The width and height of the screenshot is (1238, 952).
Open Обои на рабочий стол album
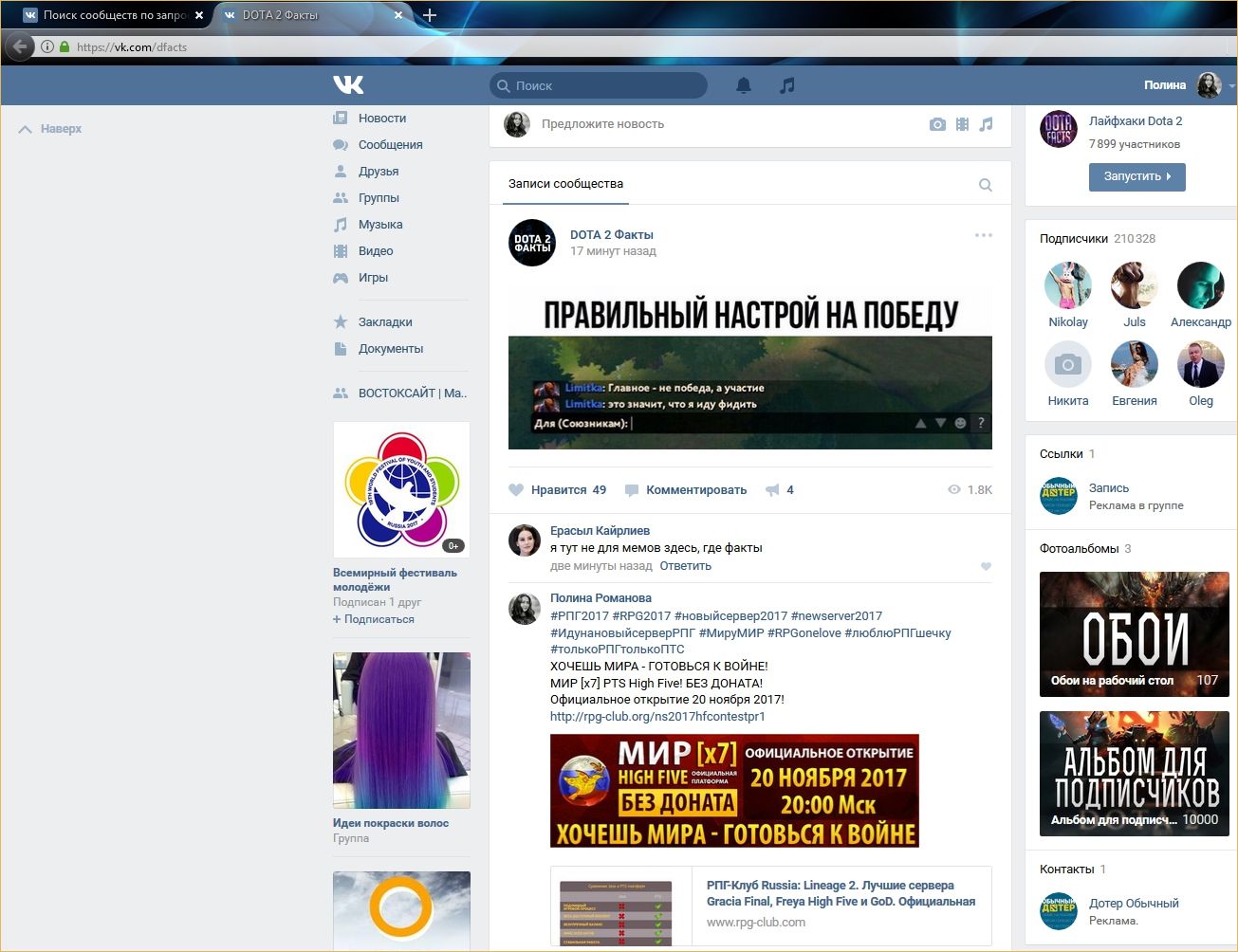coord(1135,634)
